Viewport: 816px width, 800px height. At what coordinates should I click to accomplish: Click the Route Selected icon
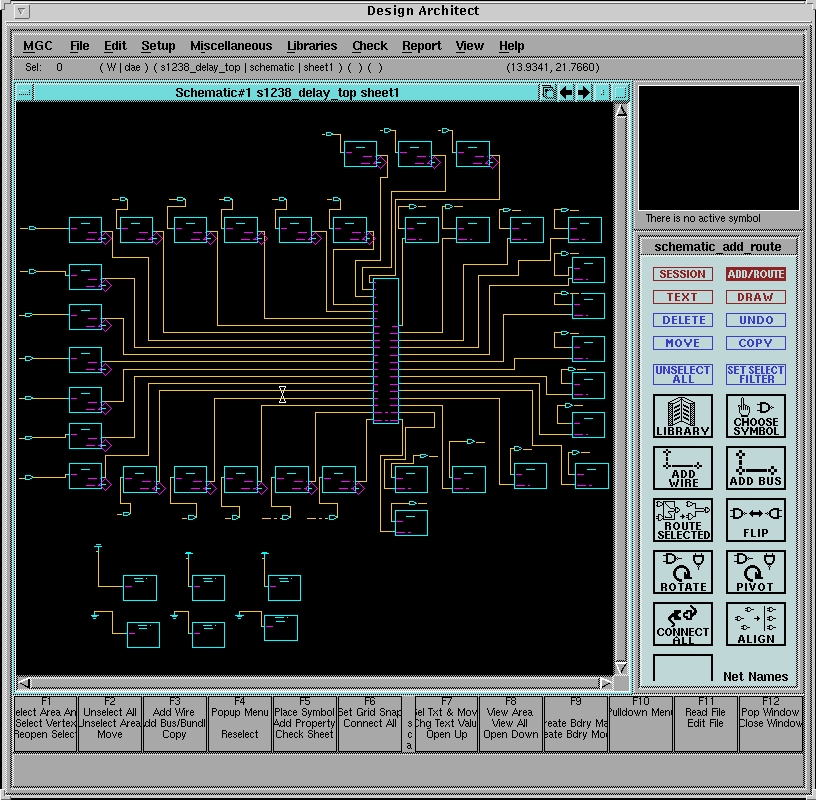(x=683, y=520)
